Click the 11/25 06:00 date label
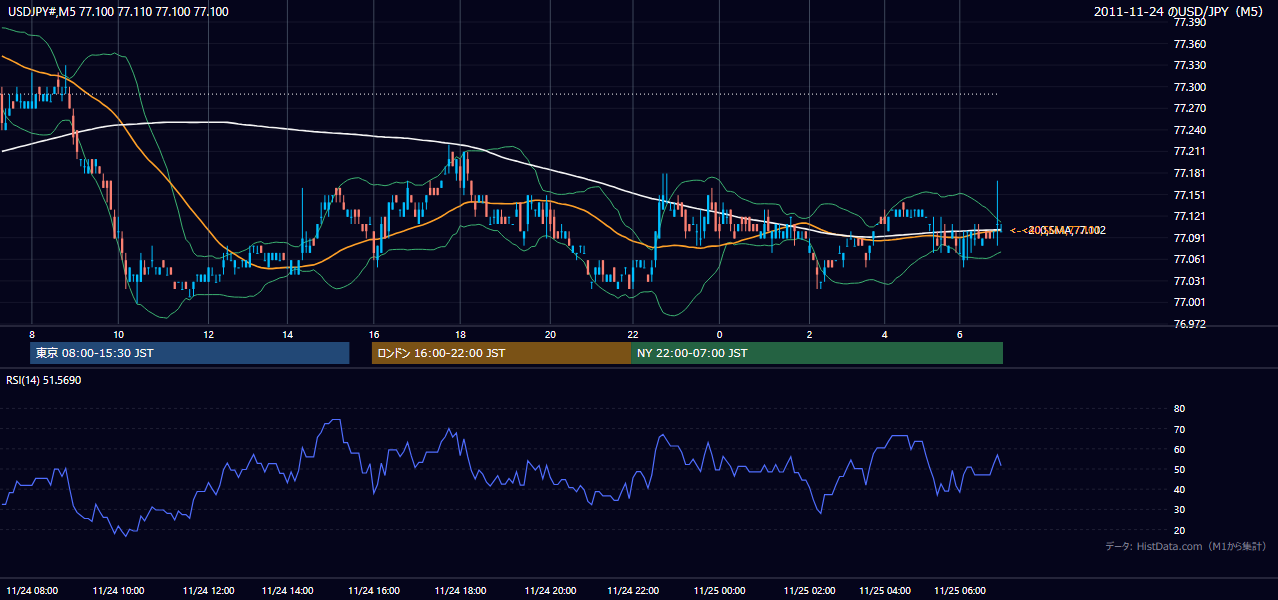1278x600 pixels. 960,591
